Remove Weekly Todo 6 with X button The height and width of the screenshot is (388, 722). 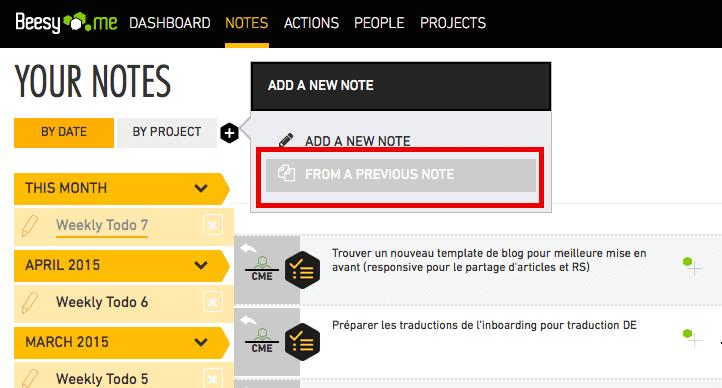[x=213, y=302]
